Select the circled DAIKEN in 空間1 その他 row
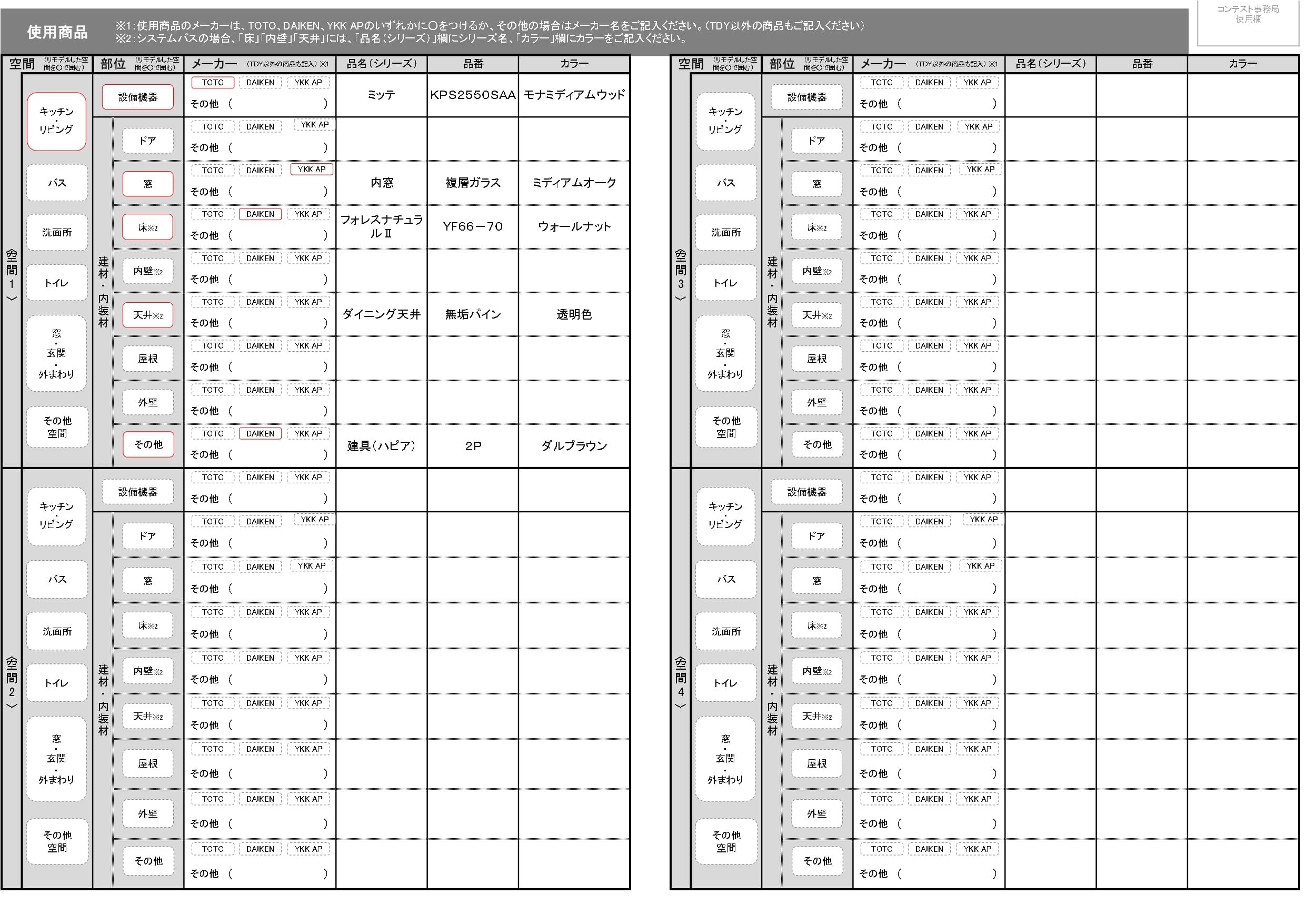 click(x=260, y=434)
